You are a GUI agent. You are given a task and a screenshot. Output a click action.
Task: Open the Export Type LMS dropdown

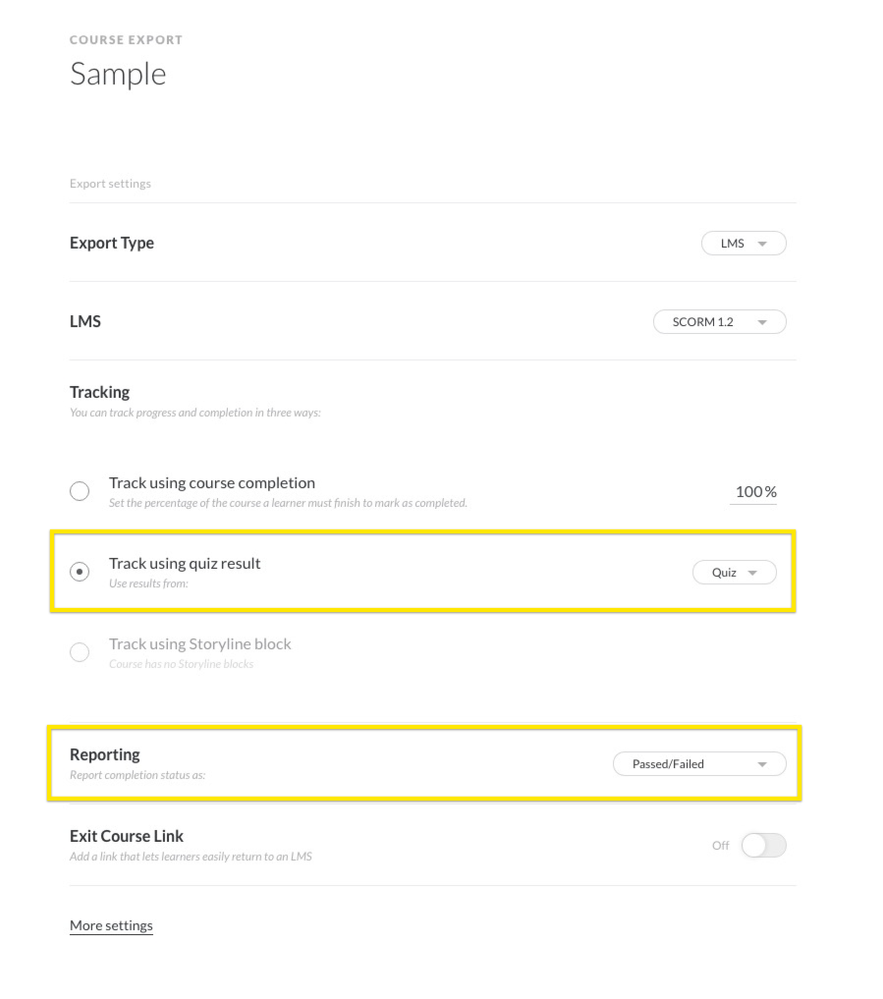[x=743, y=243]
